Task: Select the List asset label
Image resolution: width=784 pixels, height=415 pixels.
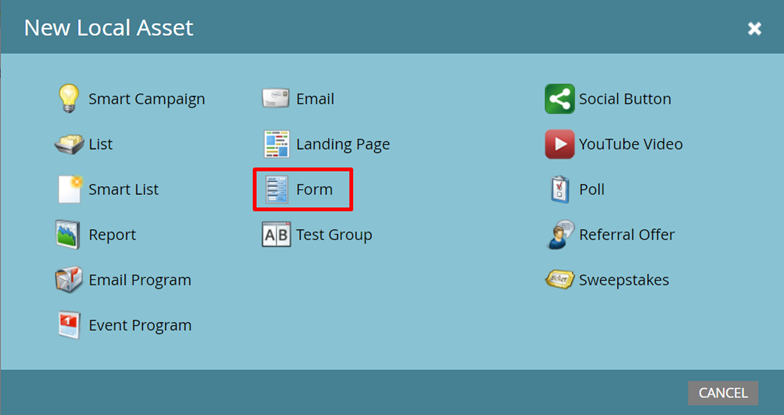Action: point(100,144)
